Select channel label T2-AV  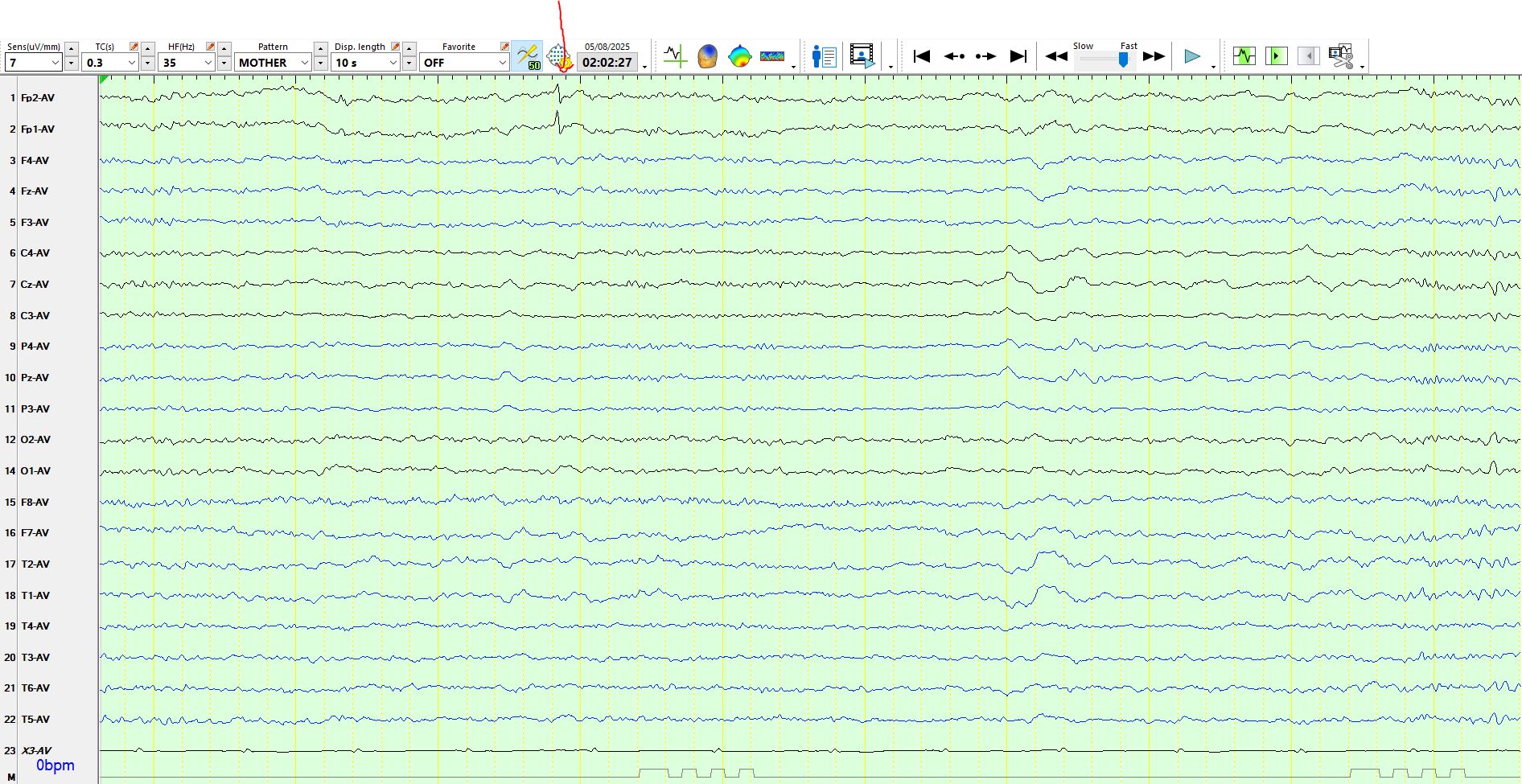point(35,564)
